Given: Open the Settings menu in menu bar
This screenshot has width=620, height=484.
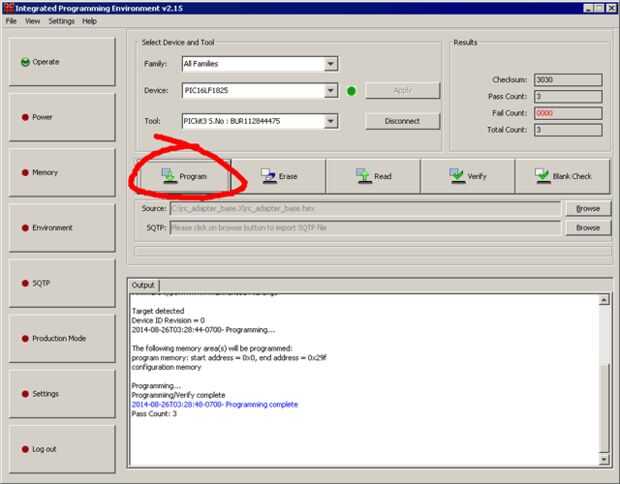Looking at the screenshot, I should [x=61, y=21].
